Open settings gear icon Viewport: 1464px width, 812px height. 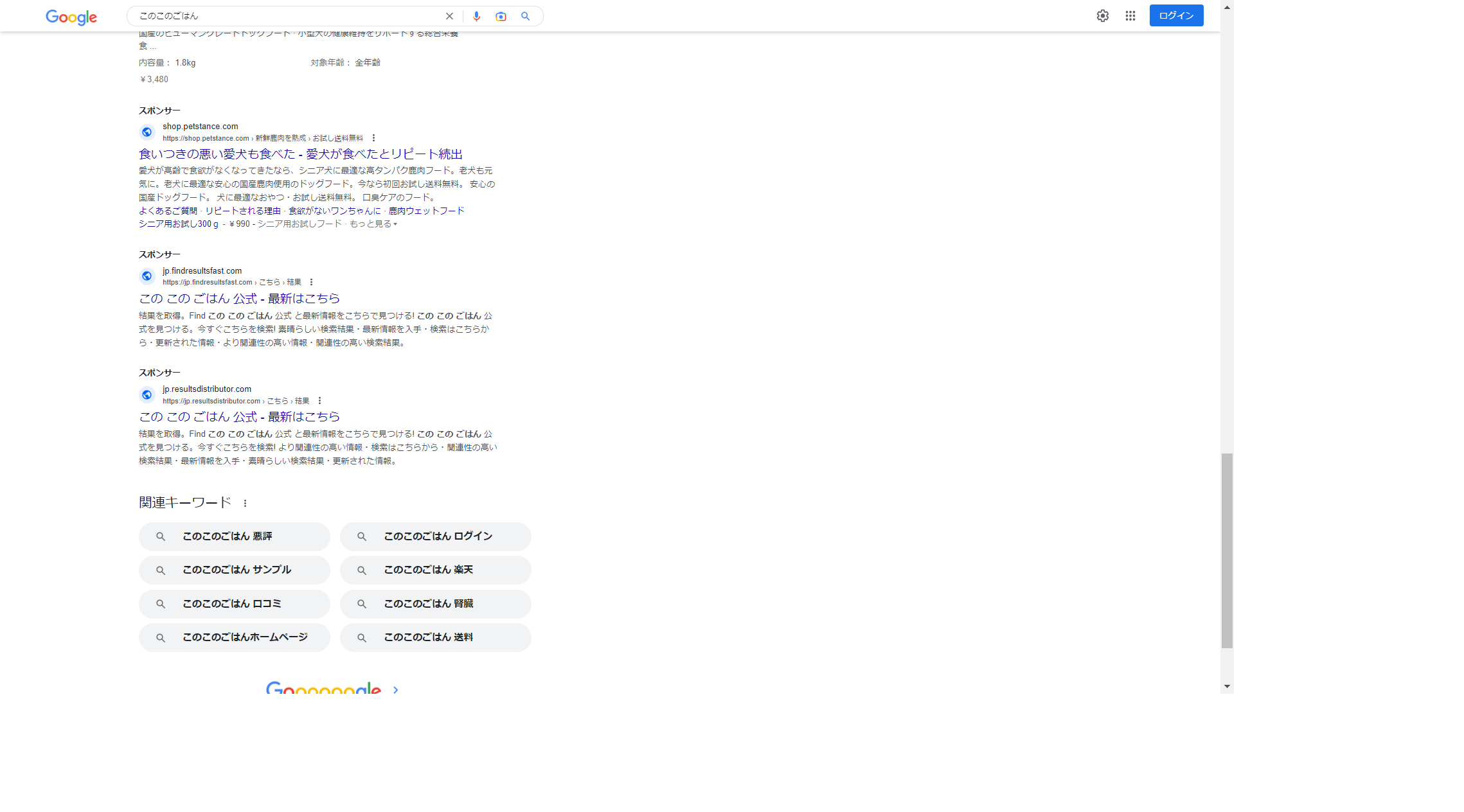click(1103, 15)
